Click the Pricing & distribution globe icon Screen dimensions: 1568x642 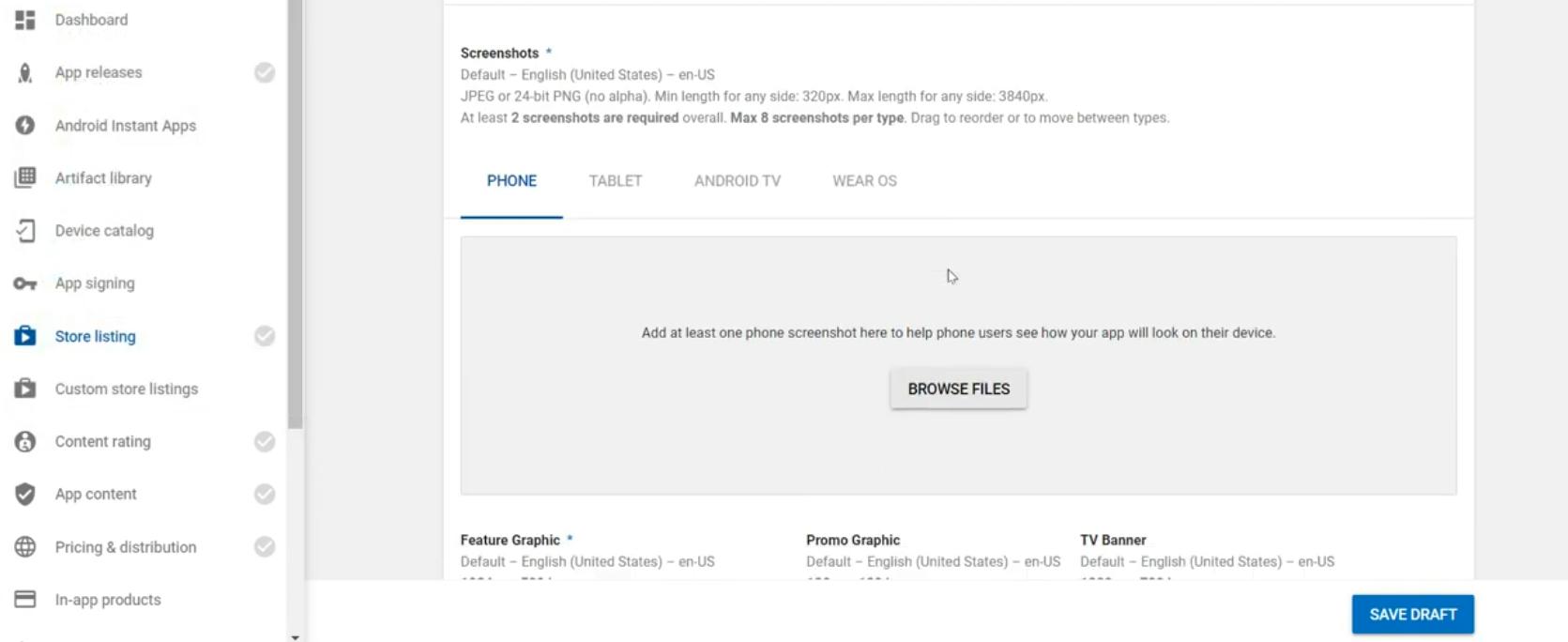click(25, 547)
